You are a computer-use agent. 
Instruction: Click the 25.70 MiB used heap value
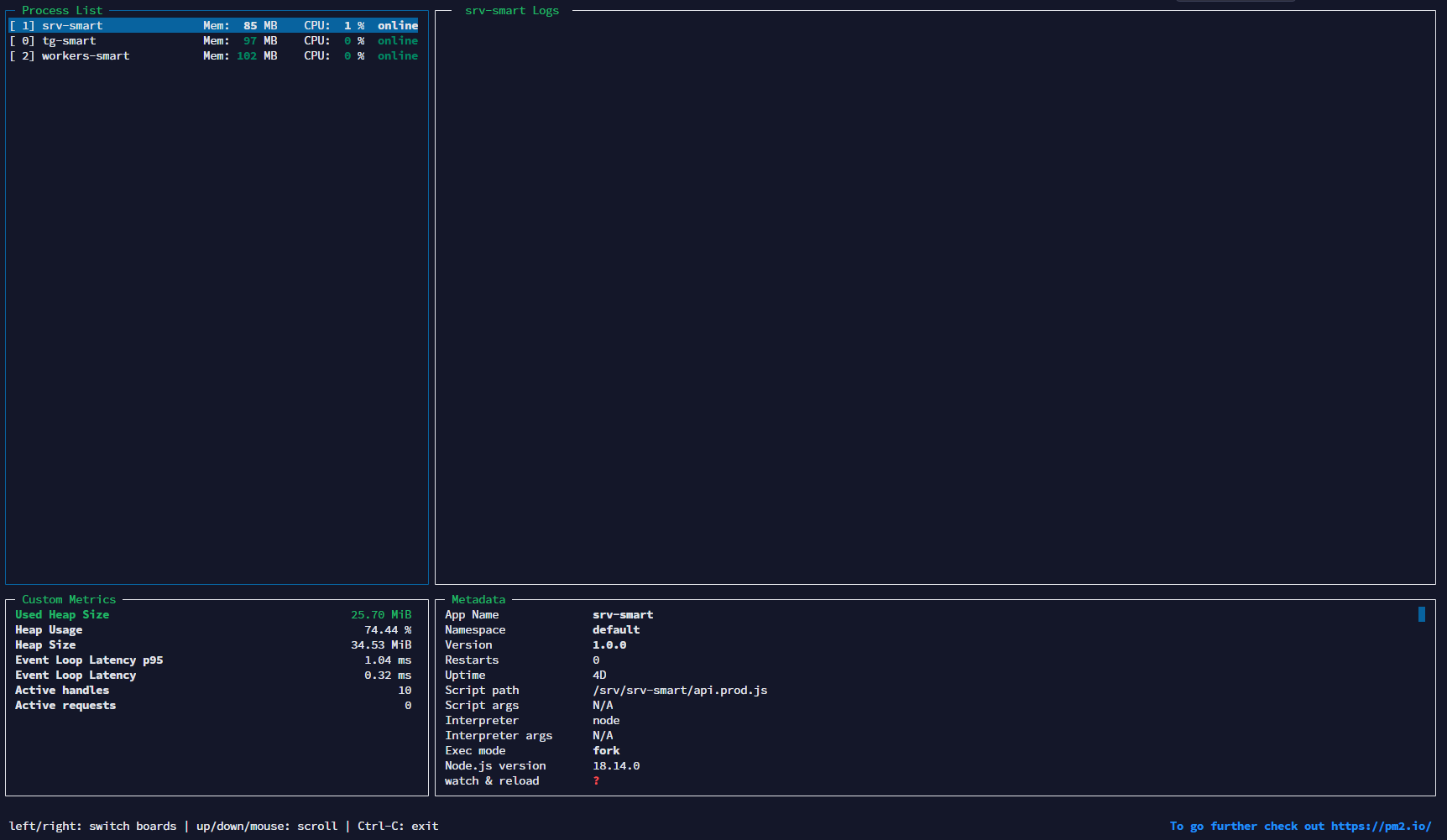click(381, 615)
